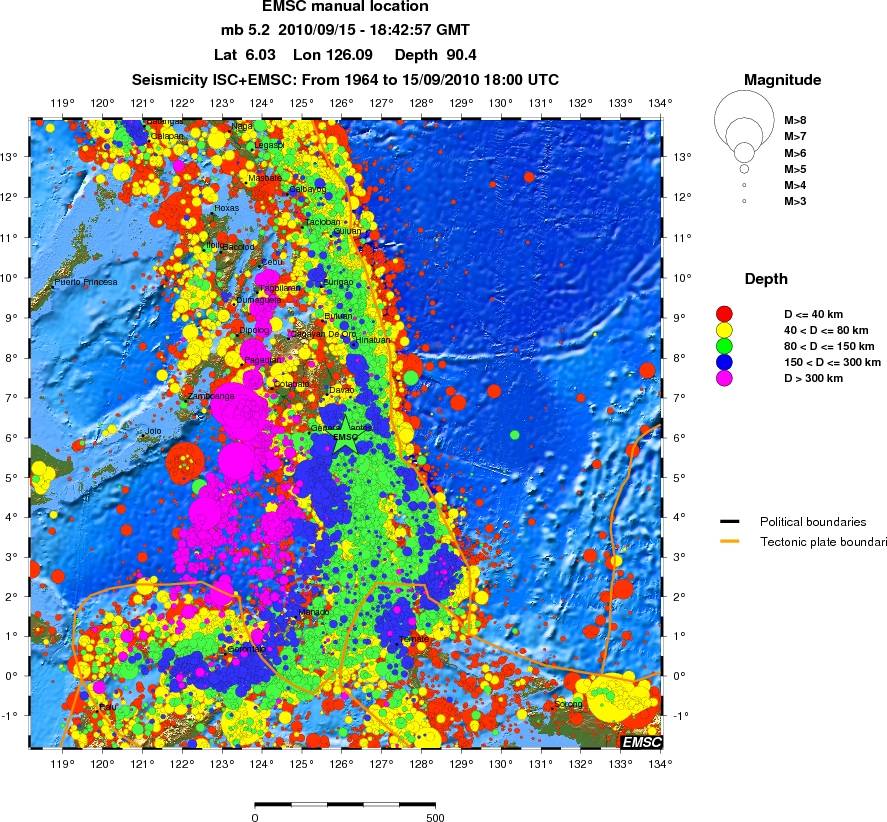Click the green depth legend circle
The image size is (887, 822).
[724, 346]
